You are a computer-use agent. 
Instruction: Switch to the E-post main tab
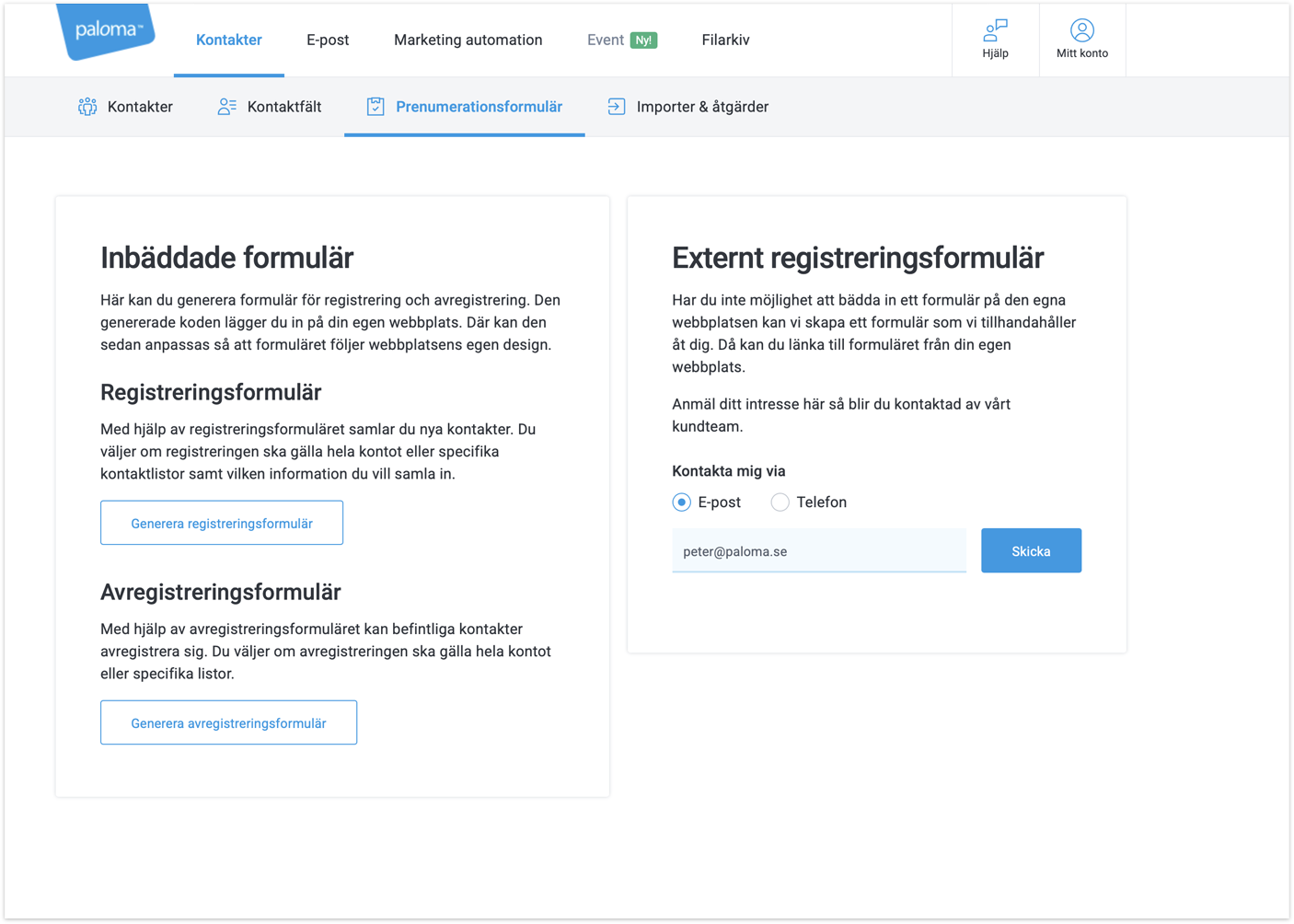[328, 40]
